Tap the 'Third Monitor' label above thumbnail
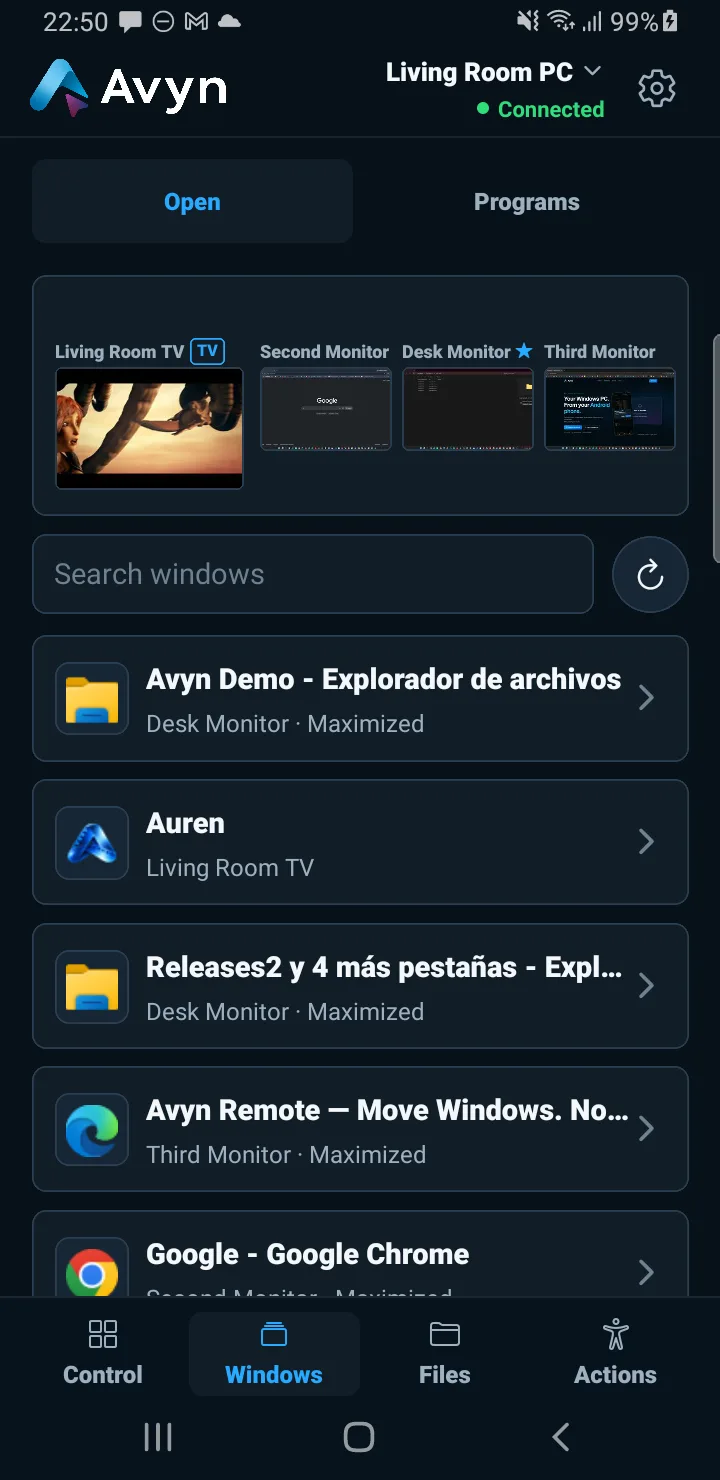The height and width of the screenshot is (1480, 720). [600, 352]
